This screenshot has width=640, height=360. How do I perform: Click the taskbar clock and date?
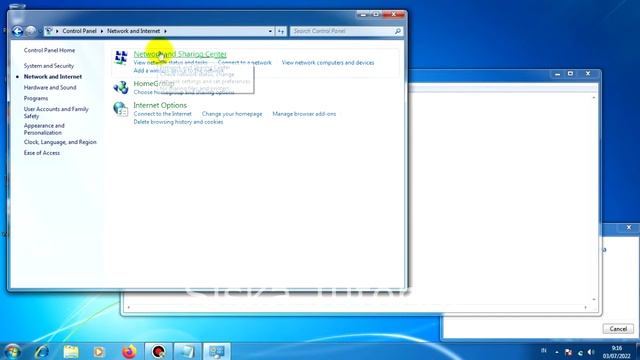pyautogui.click(x=616, y=352)
